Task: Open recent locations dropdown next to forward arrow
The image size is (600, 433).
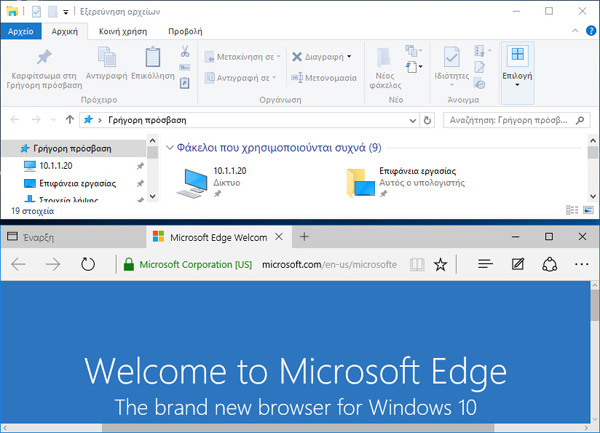Action: pyautogui.click(x=54, y=120)
